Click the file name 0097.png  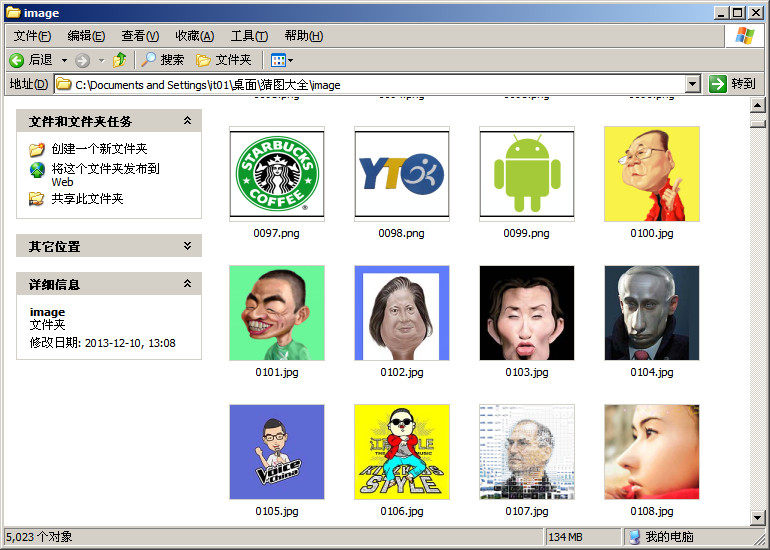[x=276, y=233]
